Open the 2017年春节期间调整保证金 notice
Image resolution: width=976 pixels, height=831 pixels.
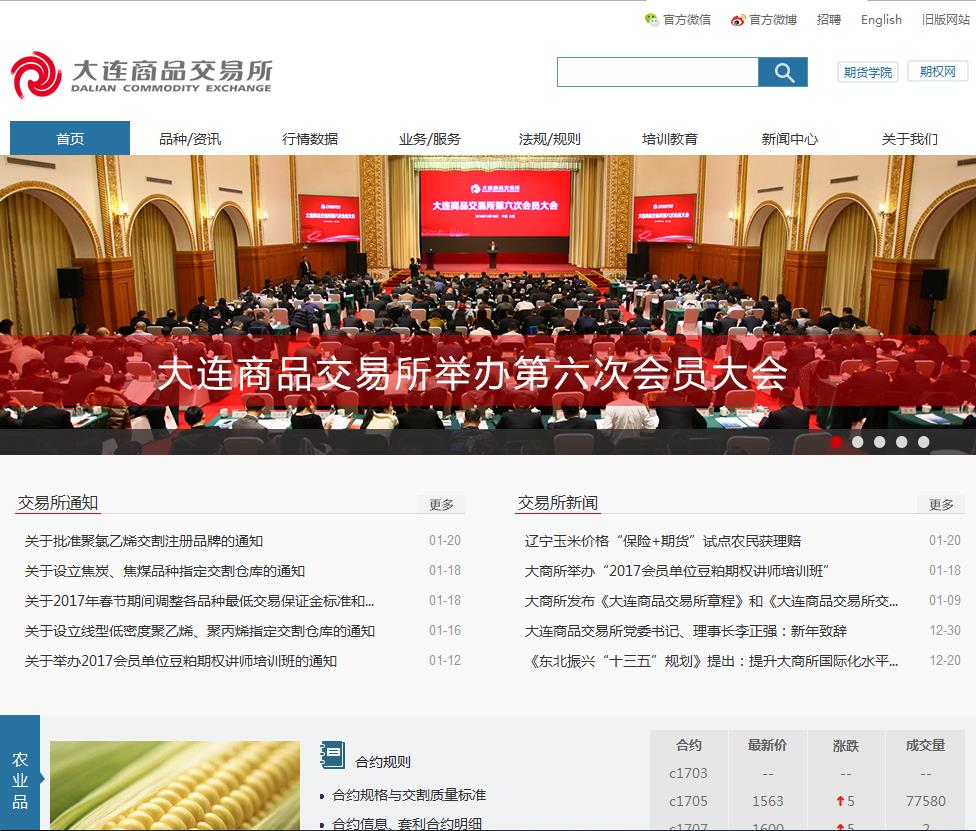[199, 601]
